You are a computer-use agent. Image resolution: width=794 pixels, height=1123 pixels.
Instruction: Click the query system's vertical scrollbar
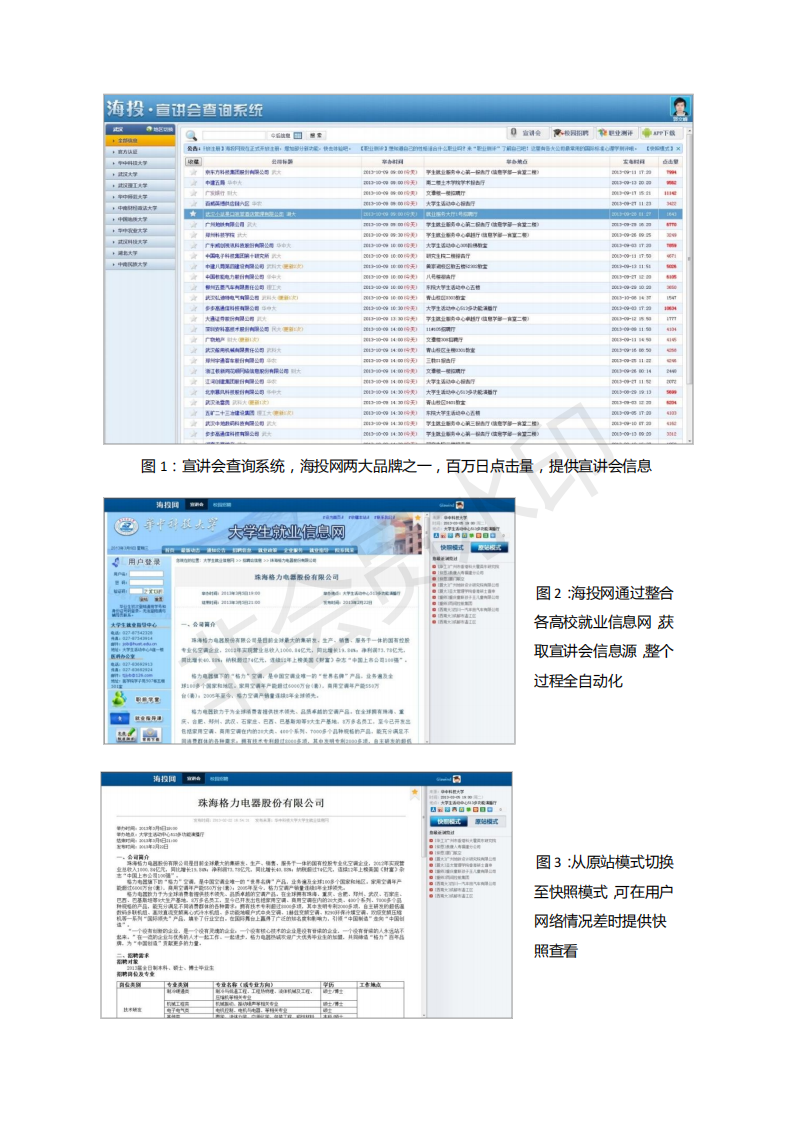[688, 286]
